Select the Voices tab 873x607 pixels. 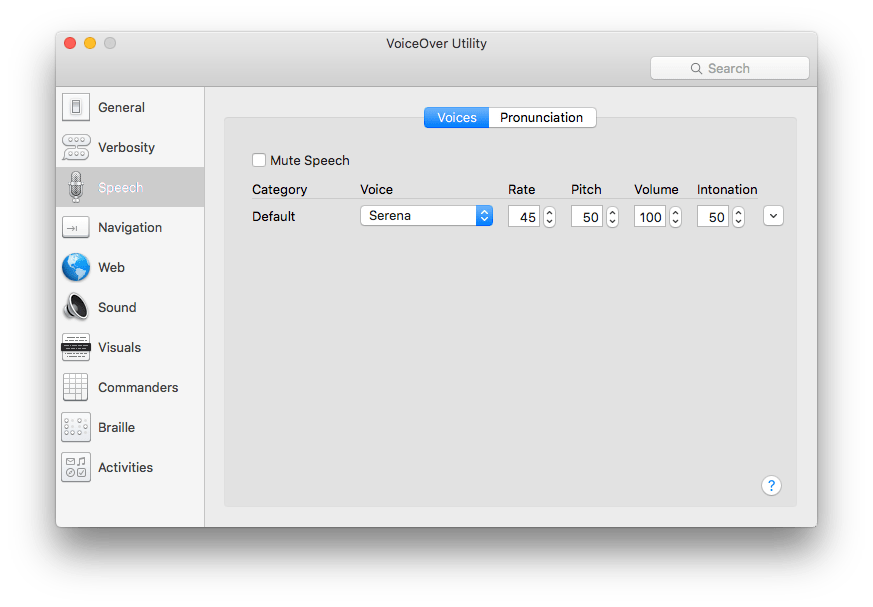[x=456, y=118]
